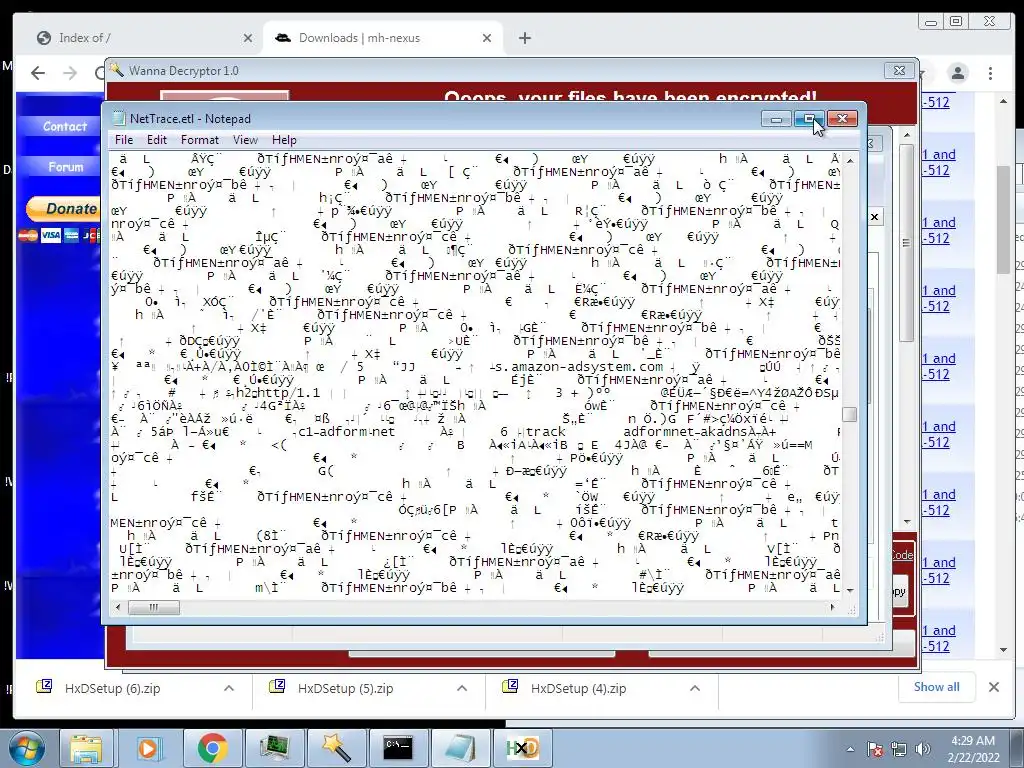Open the volume tray icon
1024x768 pixels.
(x=922, y=749)
